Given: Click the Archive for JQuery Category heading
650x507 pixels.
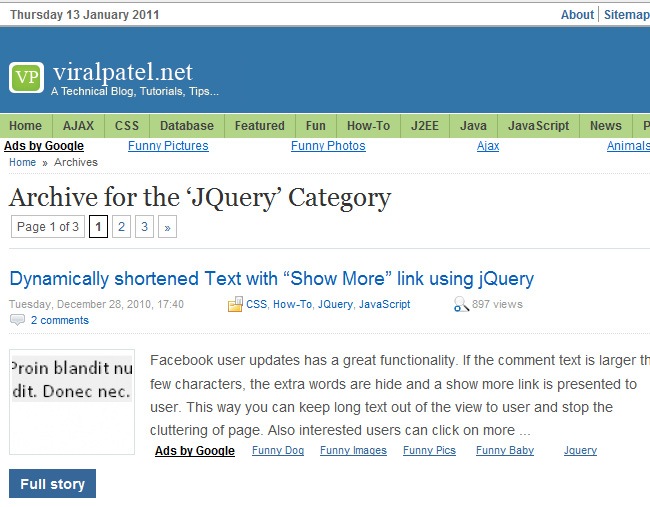Looking at the screenshot, I should click(200, 197).
